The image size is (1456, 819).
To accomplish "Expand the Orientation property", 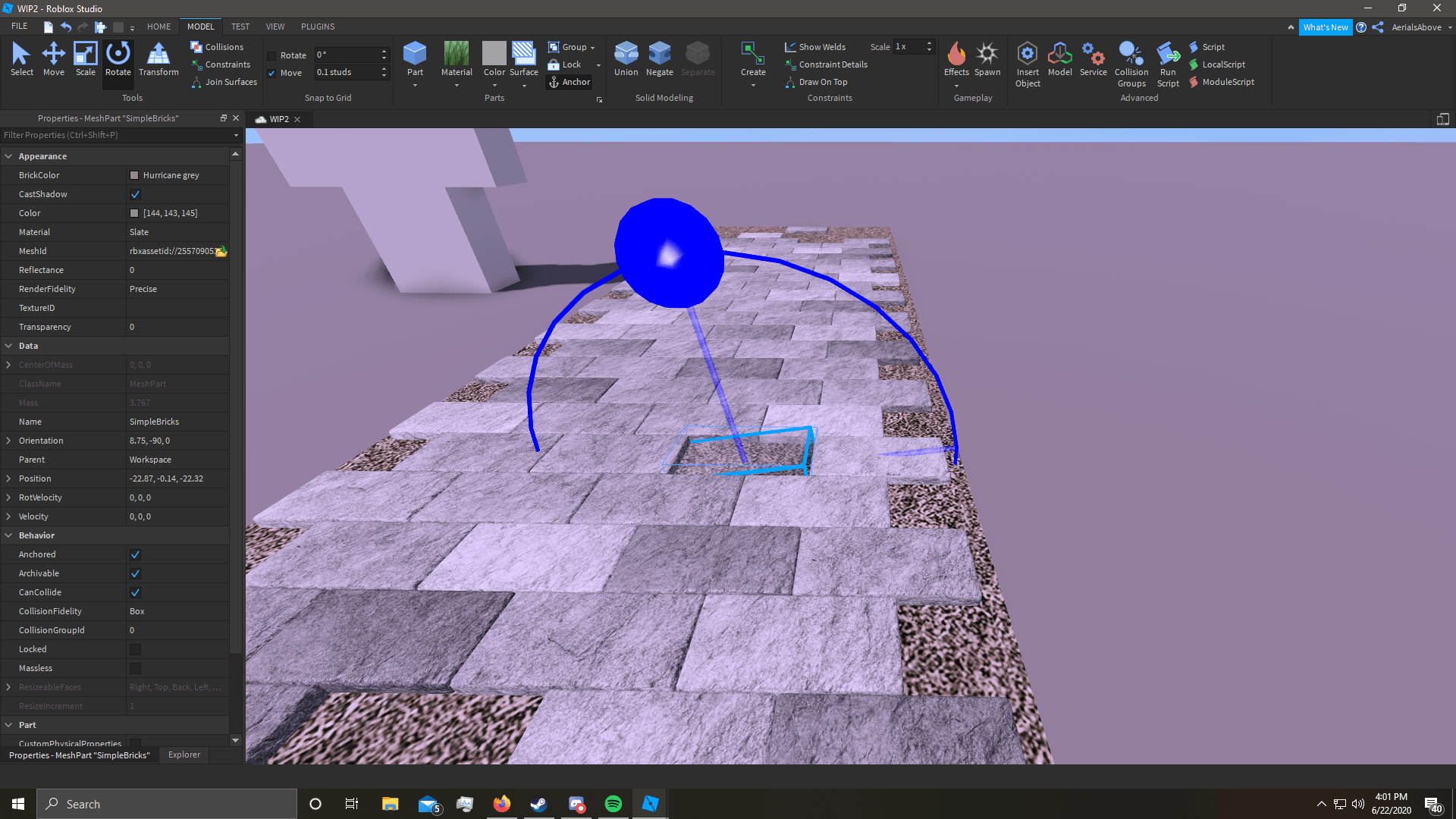I will click(8, 441).
